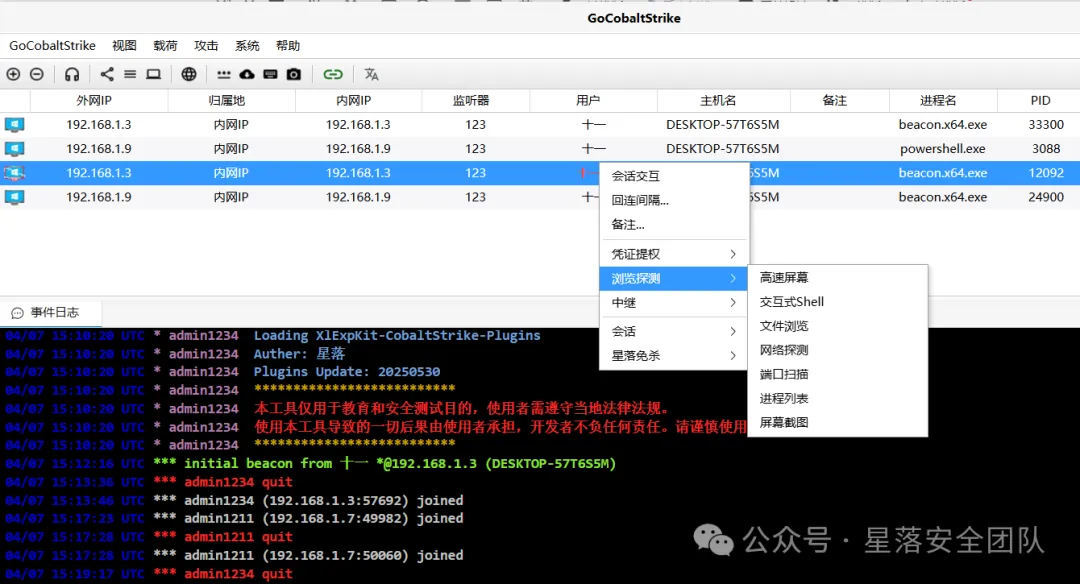
Task: Click the keyboard keystrokes icon
Action: point(271,74)
